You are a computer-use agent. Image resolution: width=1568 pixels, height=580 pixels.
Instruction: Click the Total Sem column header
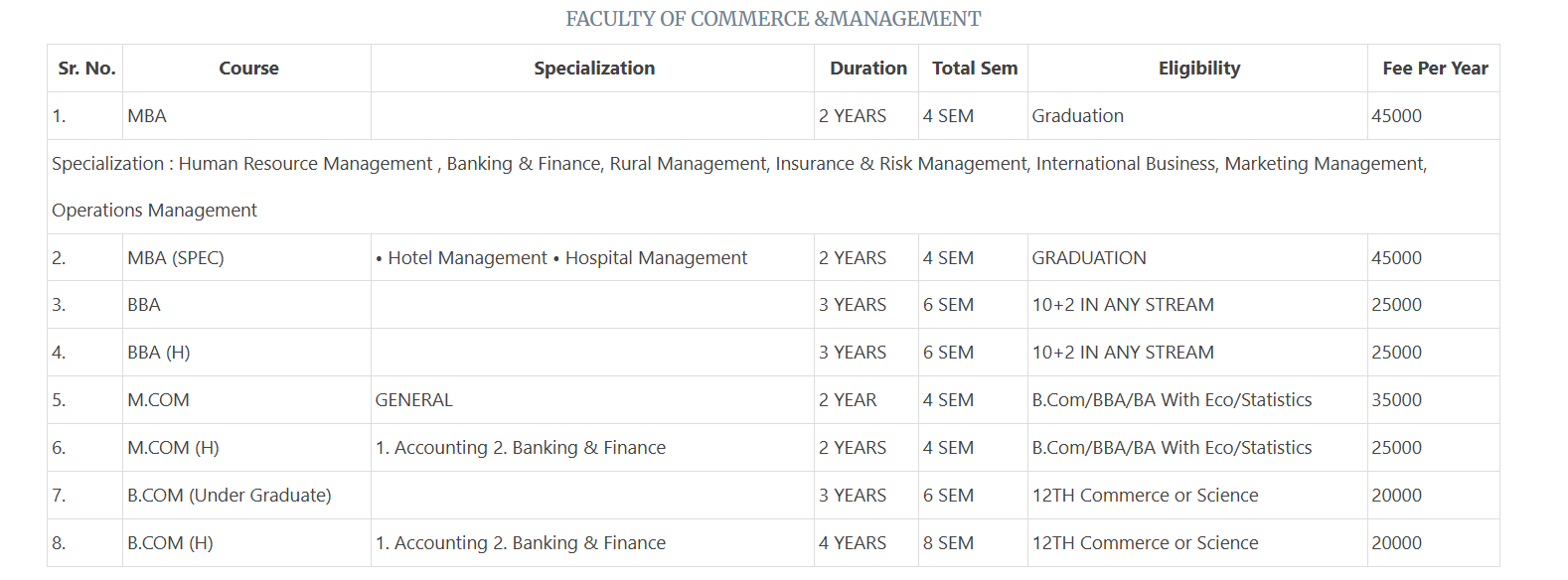974,69
